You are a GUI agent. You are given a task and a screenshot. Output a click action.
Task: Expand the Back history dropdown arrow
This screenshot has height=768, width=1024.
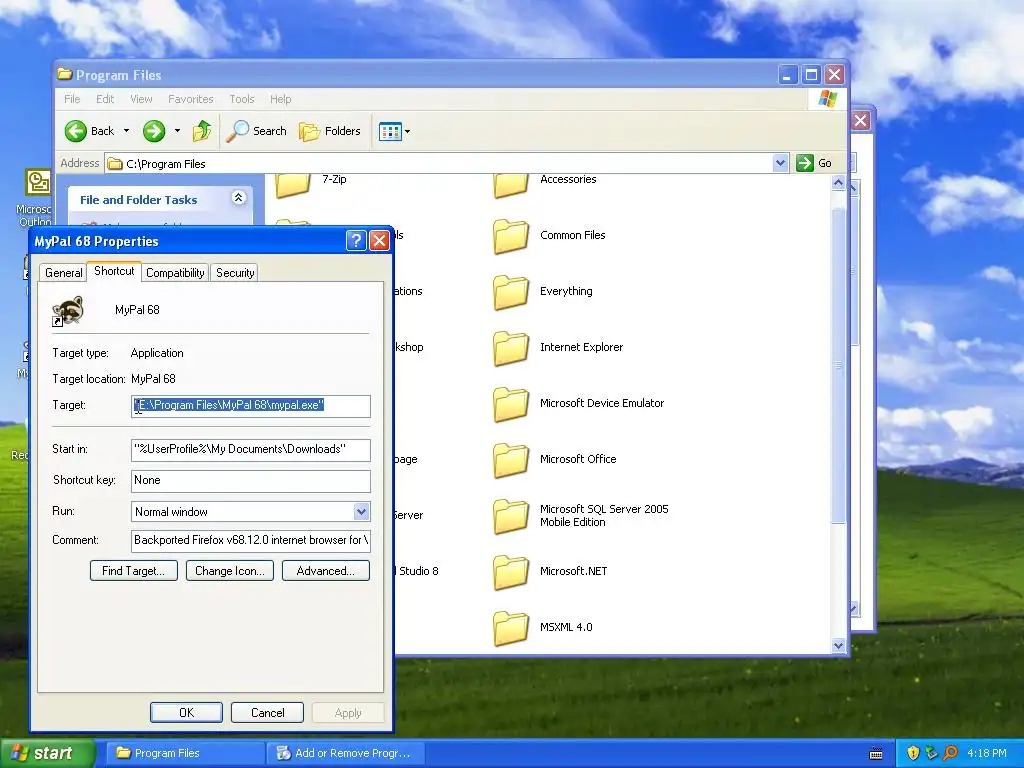127,131
